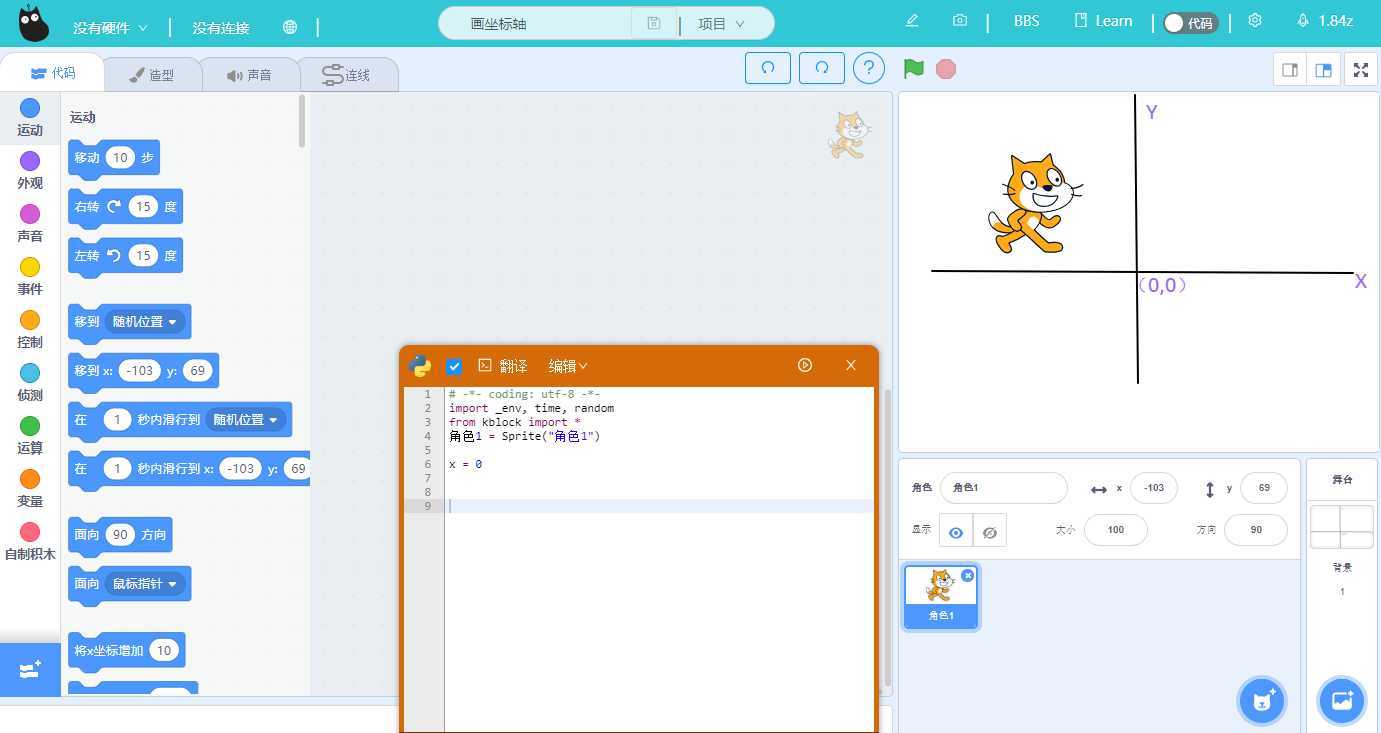This screenshot has width=1381, height=733.
Task: Add a new sprite with cat button
Action: (x=1262, y=701)
